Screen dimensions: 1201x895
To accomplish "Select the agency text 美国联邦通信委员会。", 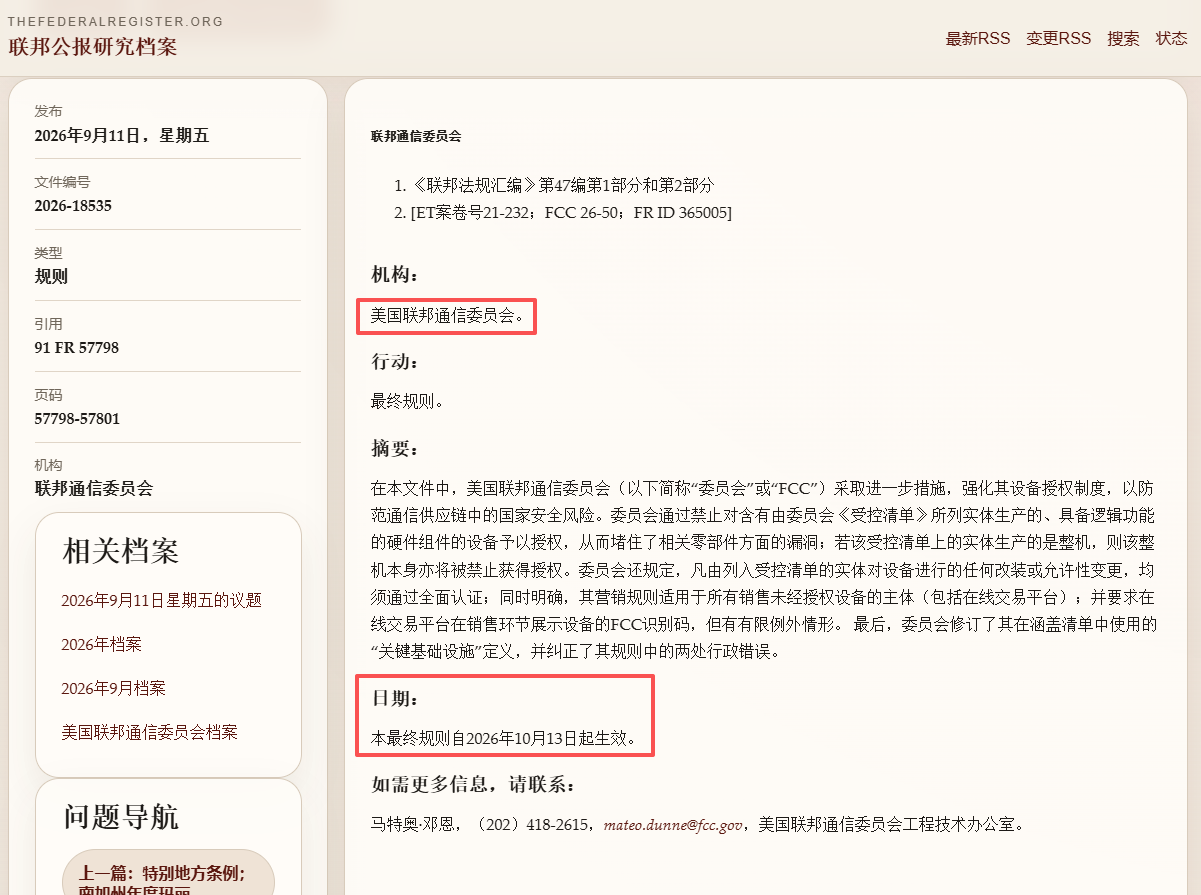I will coord(447,315).
